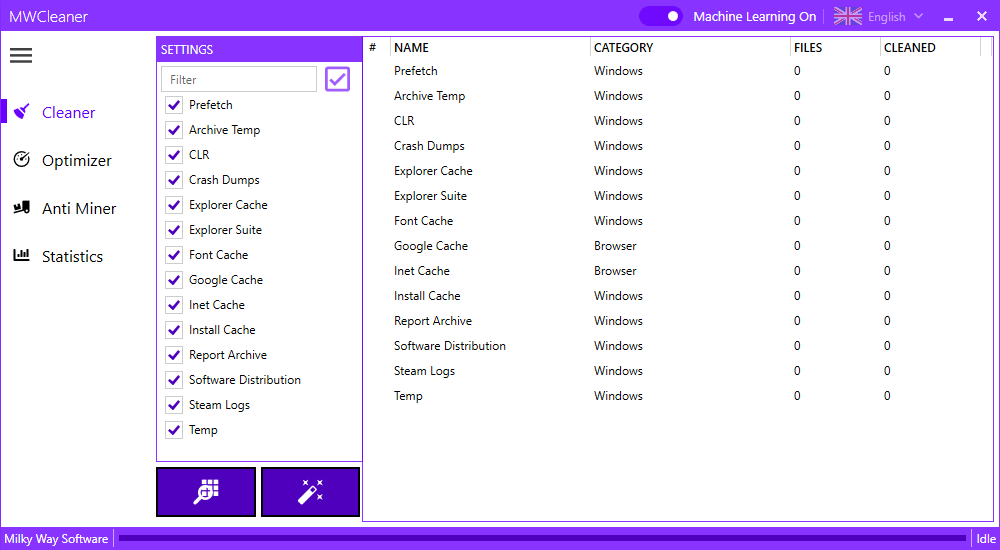
Task: Select the Temp table row name
Action: (x=408, y=396)
